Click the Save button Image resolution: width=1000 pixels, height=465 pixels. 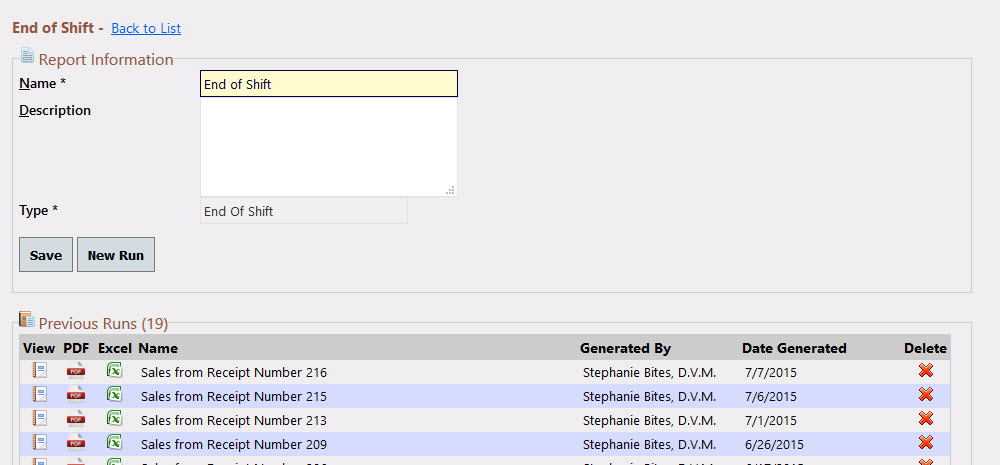pos(46,255)
